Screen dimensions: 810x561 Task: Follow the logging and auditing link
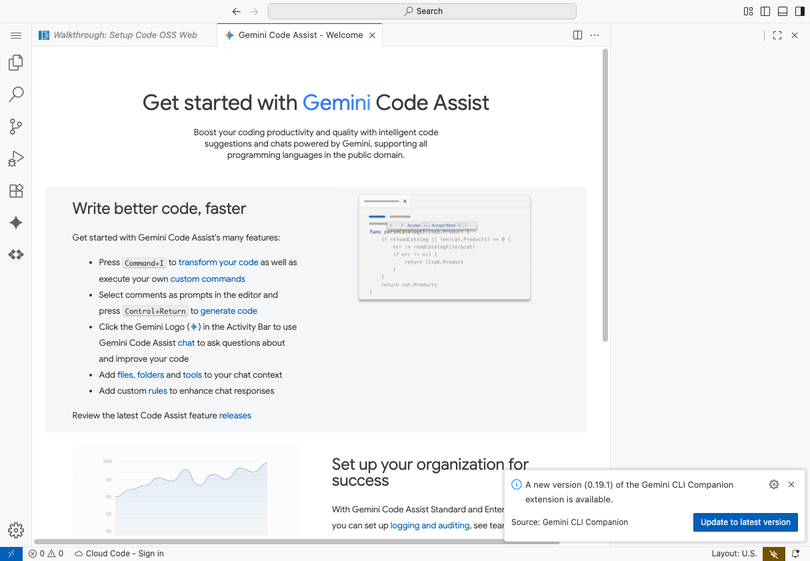pos(430,525)
